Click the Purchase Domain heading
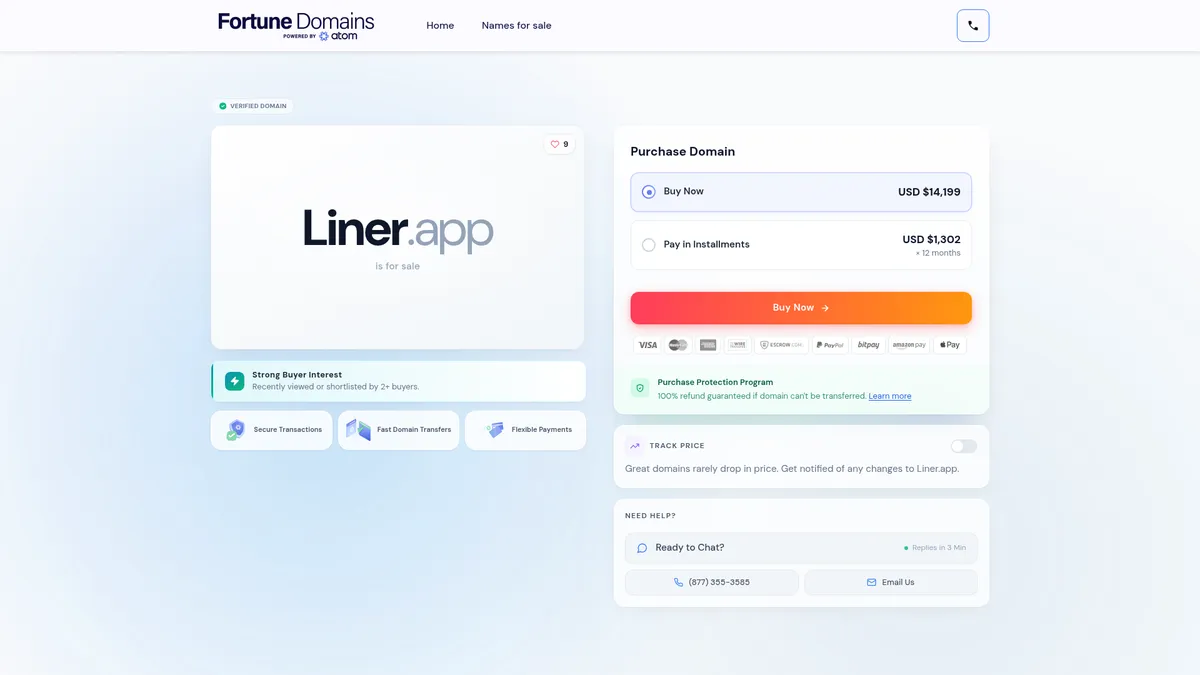The width and height of the screenshot is (1200, 675). click(683, 152)
